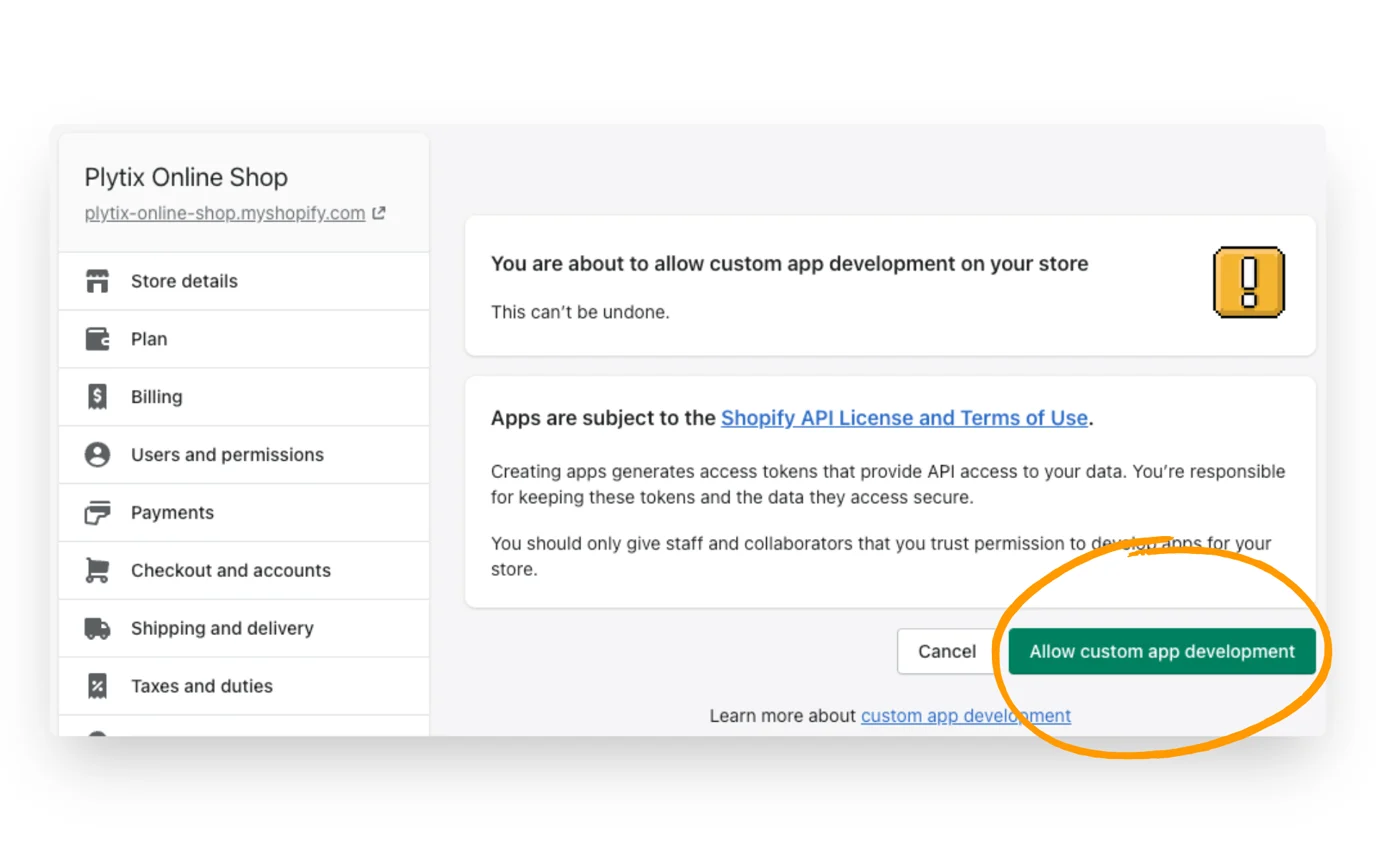Screen dimensions: 1376x860
Task: Click the Cancel button
Action: [946, 651]
